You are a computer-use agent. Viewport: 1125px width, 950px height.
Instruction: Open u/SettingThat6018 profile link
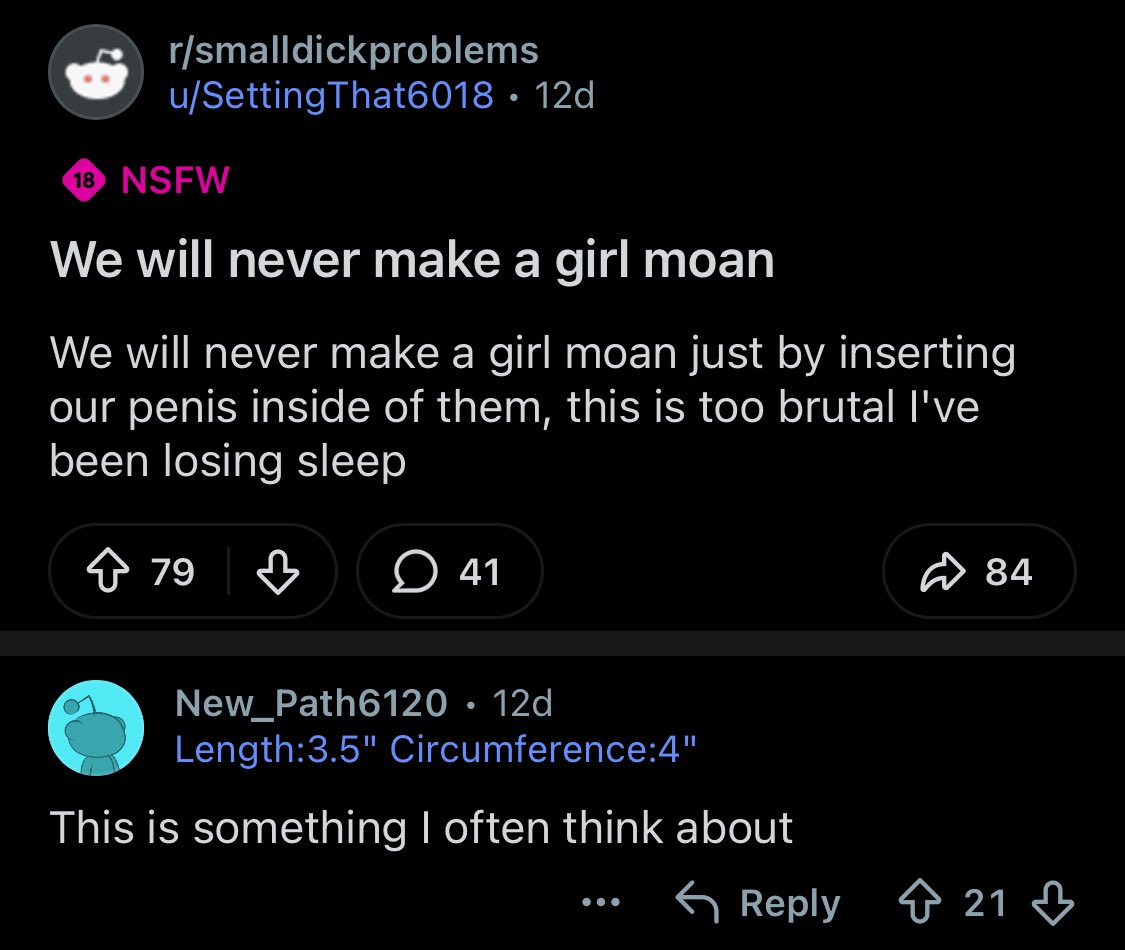331,95
